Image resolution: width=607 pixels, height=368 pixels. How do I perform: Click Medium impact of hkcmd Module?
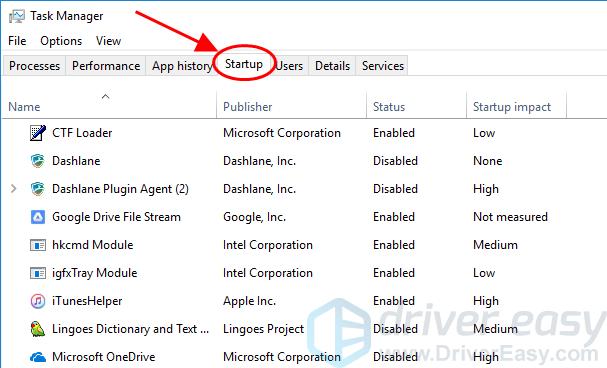coord(495,245)
